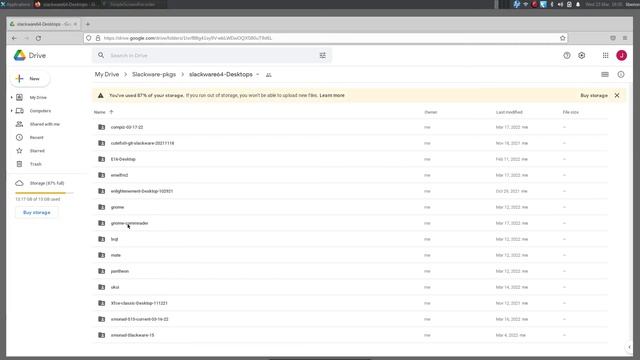
Task: Go back in browser history
Action: pos(14,38)
